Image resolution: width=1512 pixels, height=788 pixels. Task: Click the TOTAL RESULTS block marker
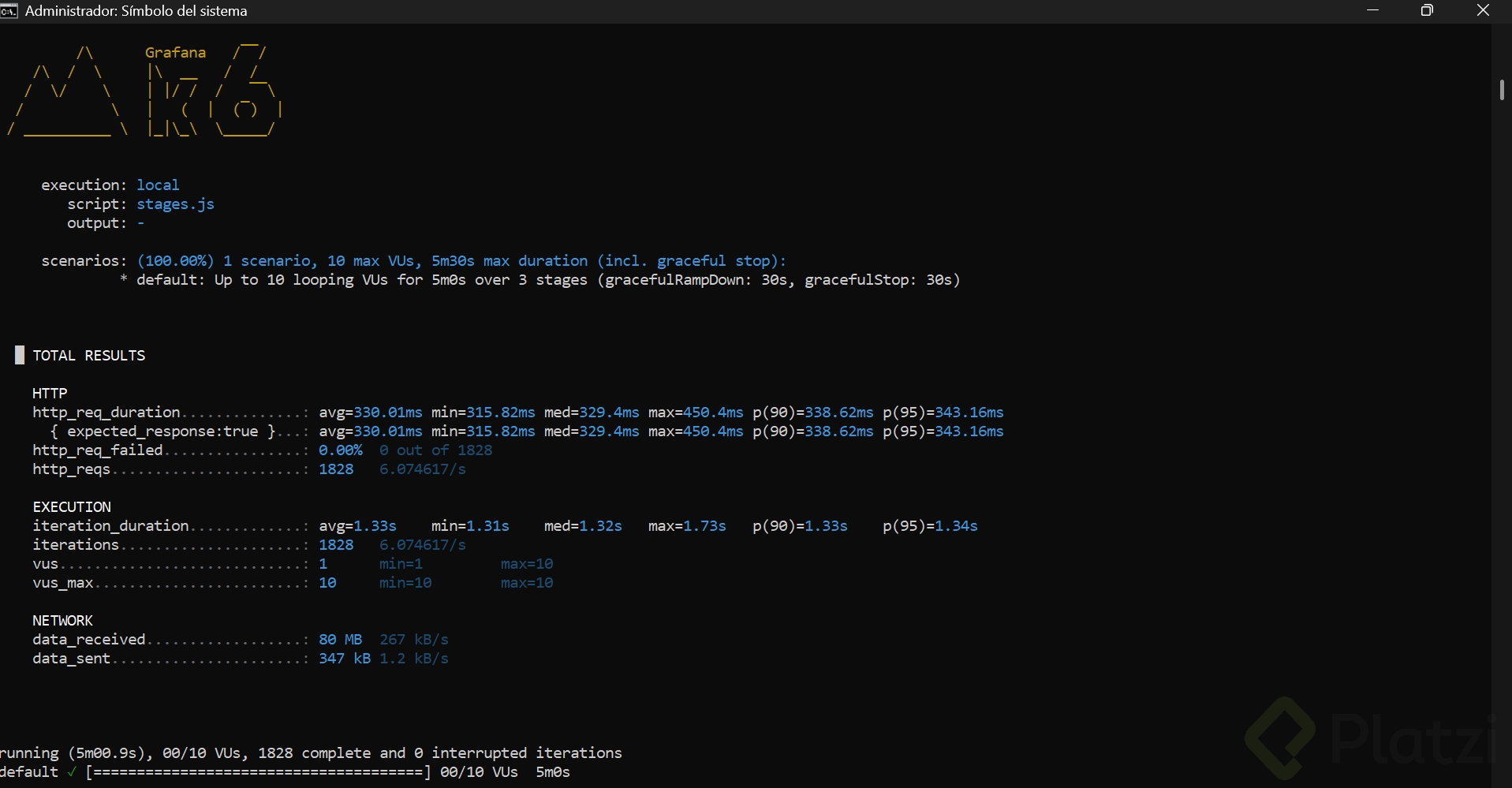(x=20, y=355)
